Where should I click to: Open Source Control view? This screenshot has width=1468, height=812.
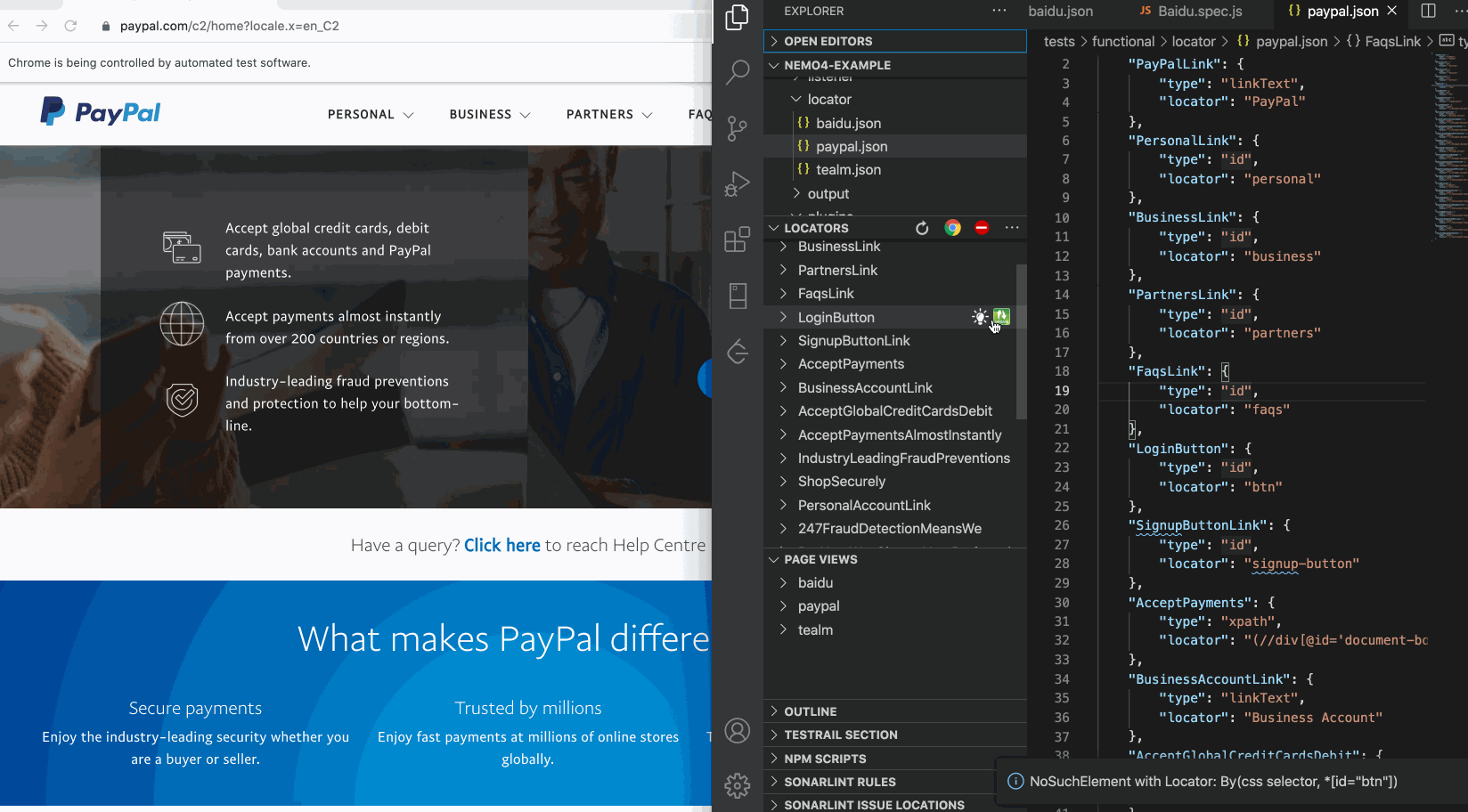coord(738,128)
